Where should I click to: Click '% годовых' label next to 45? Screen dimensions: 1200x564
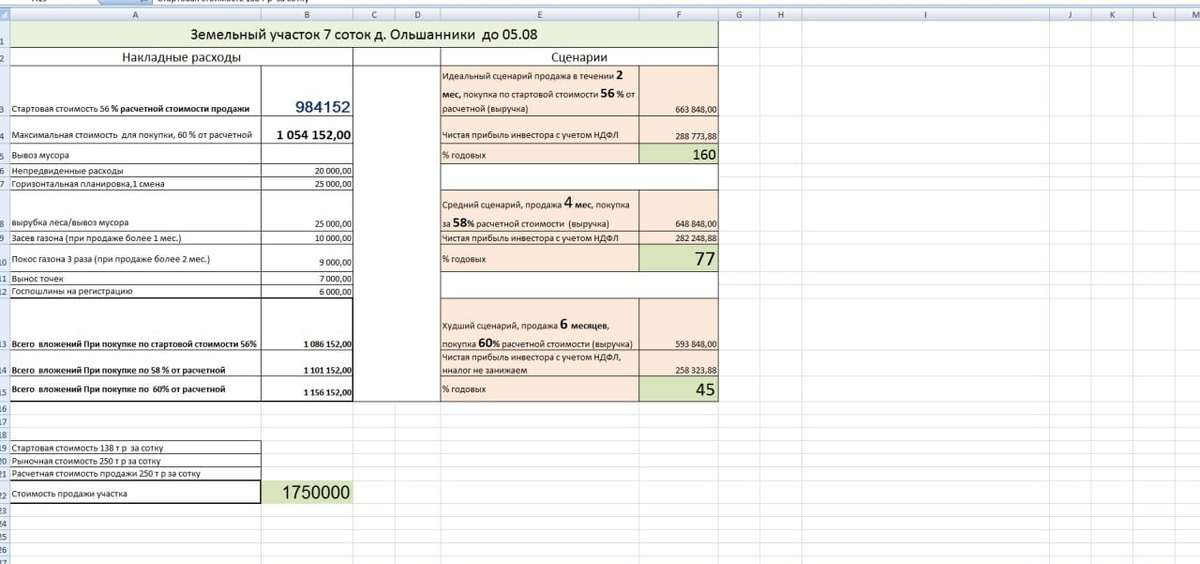coord(539,389)
